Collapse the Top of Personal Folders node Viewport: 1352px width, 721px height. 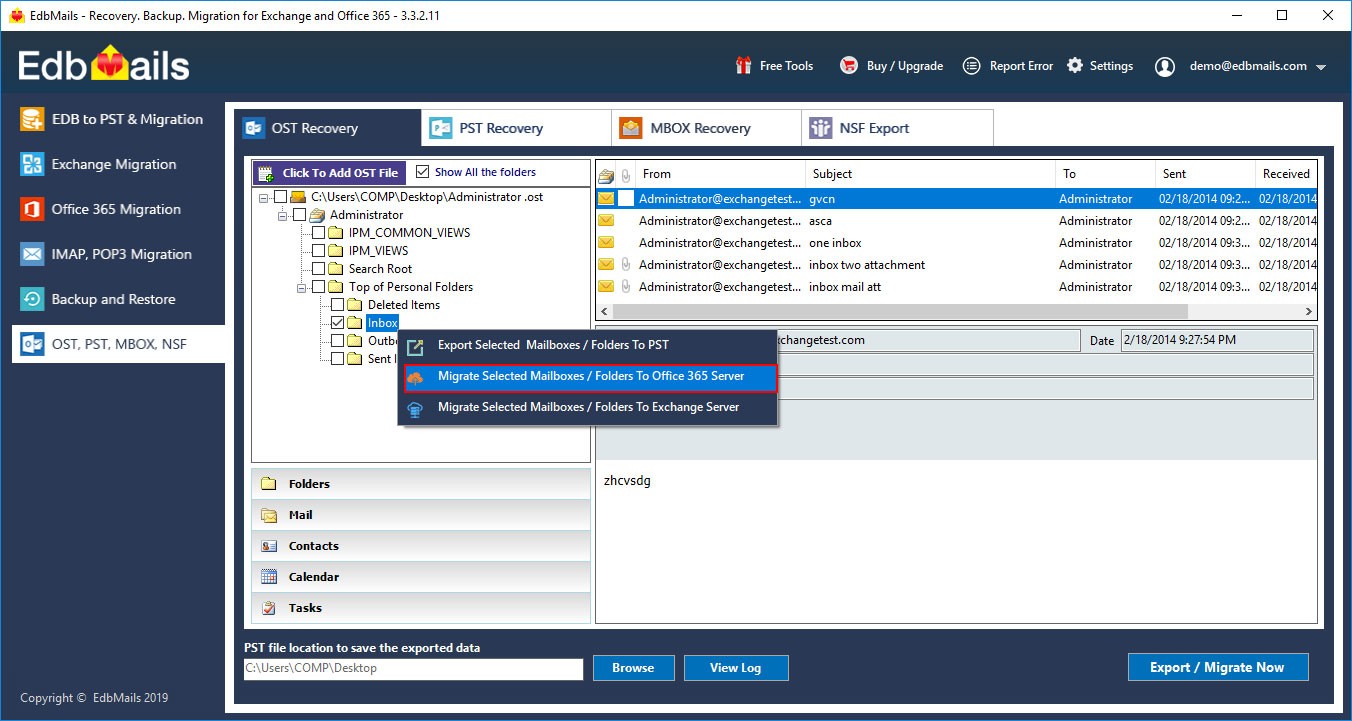[x=302, y=286]
